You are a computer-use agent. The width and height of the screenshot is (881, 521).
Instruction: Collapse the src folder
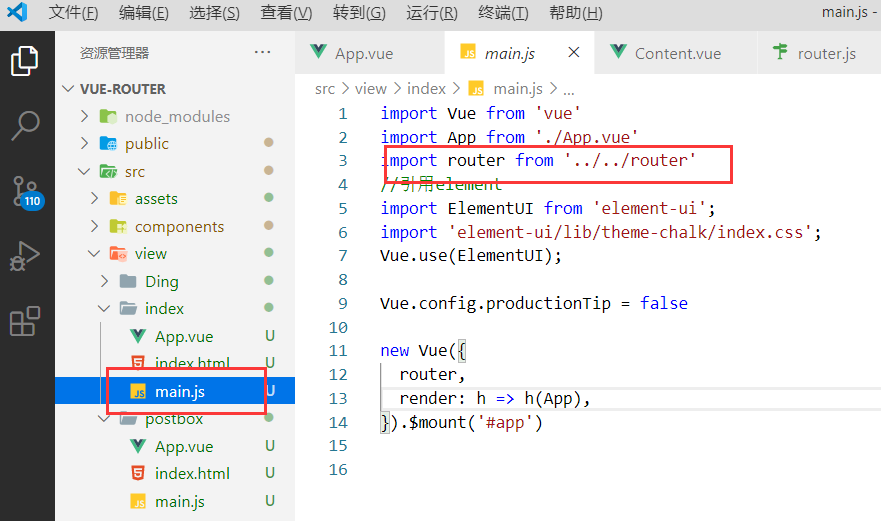[84, 171]
